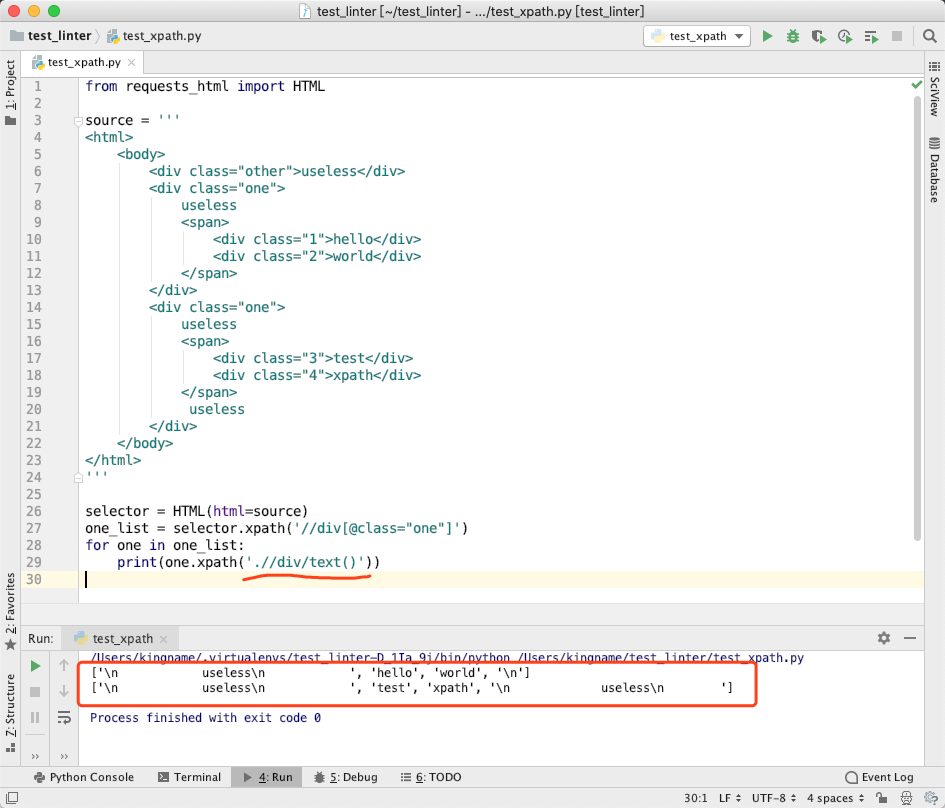Collapse the source string fold marker
945x808 pixels.
point(78,120)
